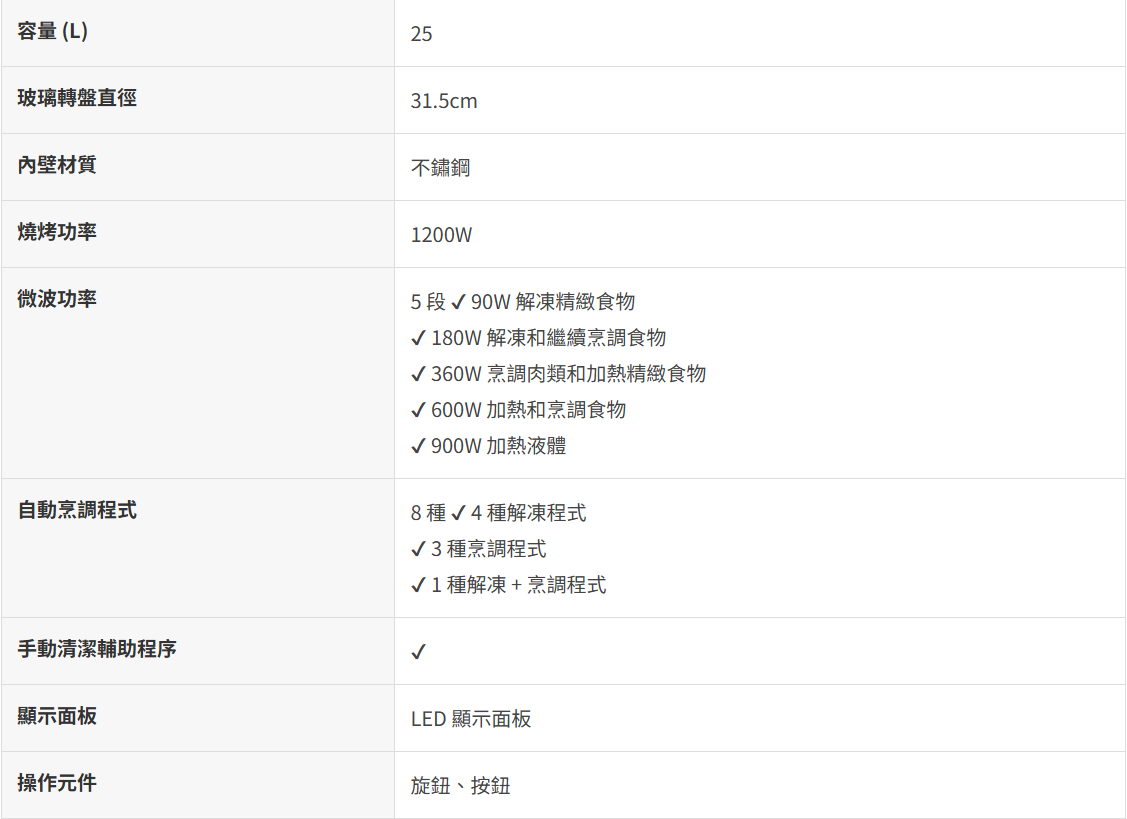The width and height of the screenshot is (1127, 819).
Task: Select the checkmark next to 3 種烹調程式
Action: pos(419,550)
